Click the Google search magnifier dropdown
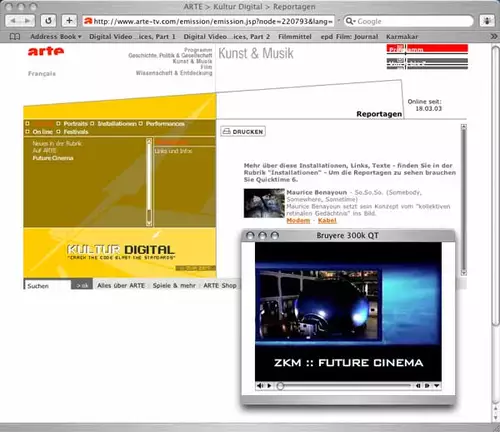The width and height of the screenshot is (500, 432). (350, 21)
